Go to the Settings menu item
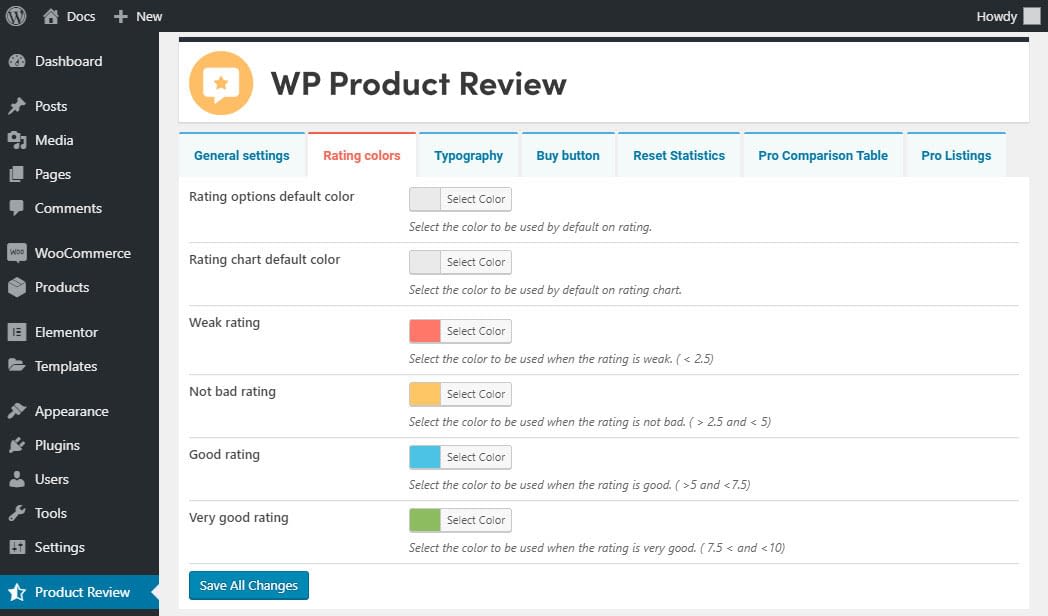 pyautogui.click(x=59, y=547)
